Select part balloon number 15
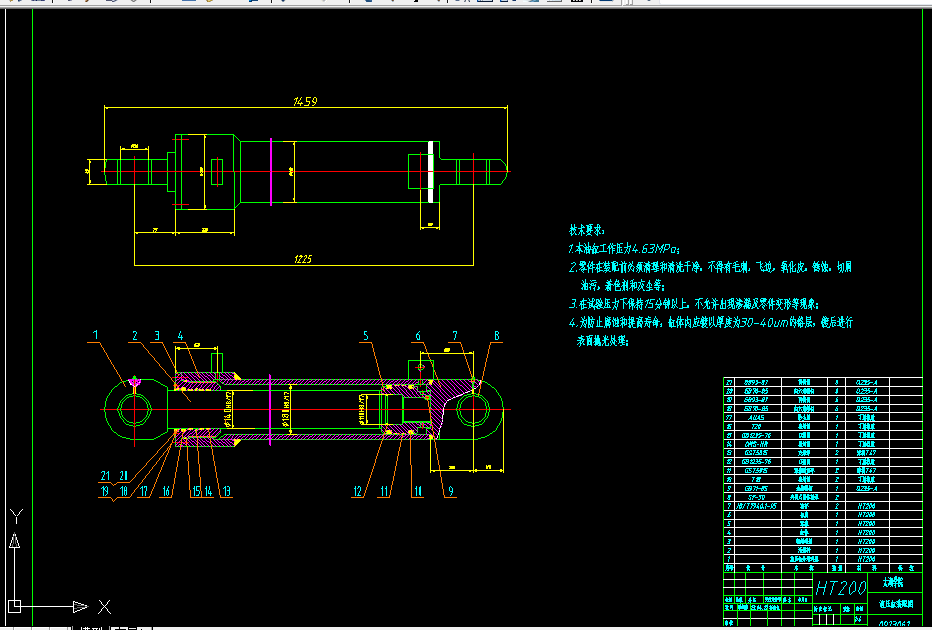 point(196,491)
